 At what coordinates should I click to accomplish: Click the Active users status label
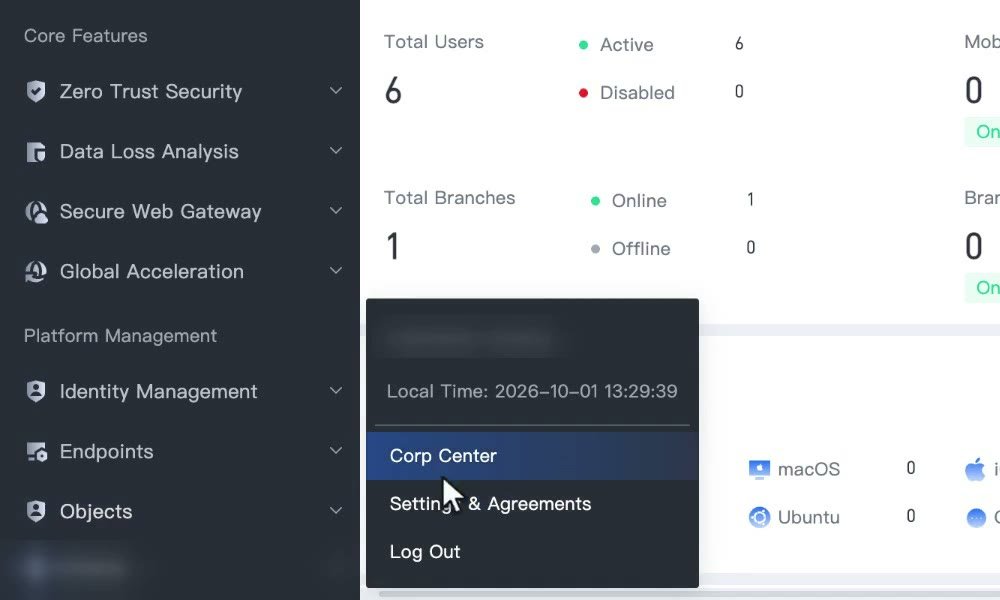pyautogui.click(x=626, y=45)
